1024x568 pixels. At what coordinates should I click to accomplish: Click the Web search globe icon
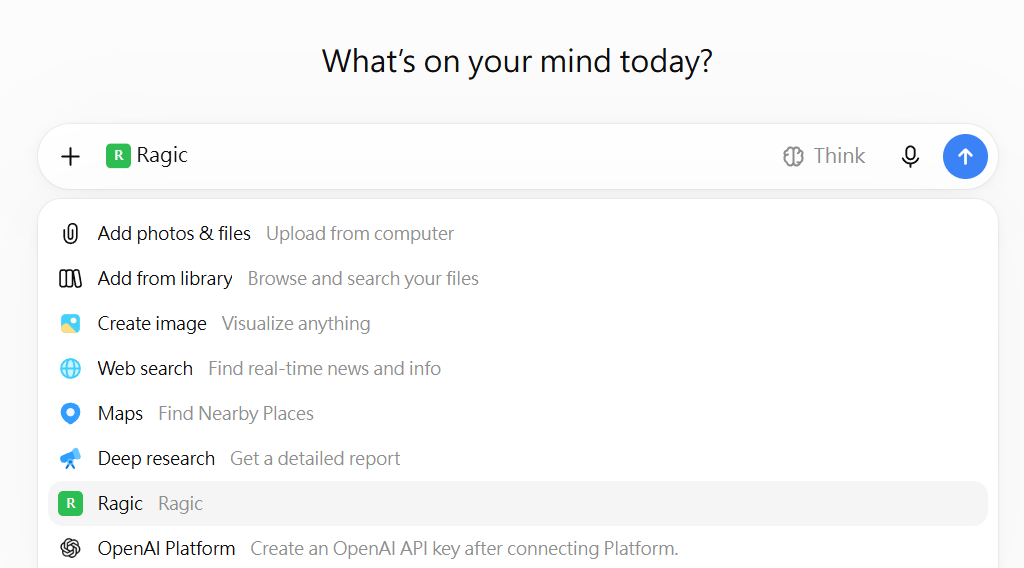(71, 369)
